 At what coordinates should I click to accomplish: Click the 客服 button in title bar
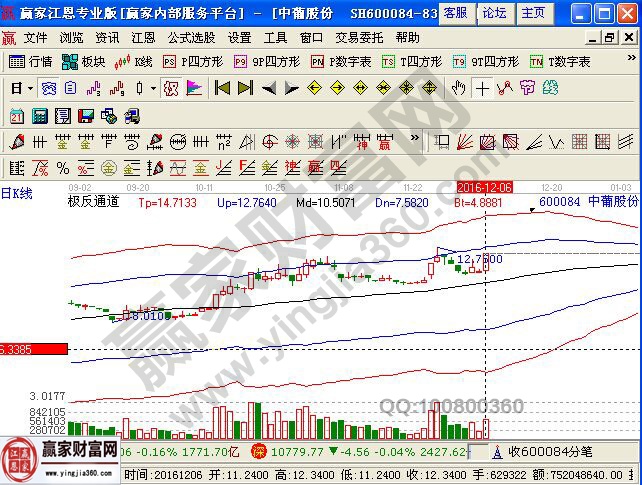[456, 13]
